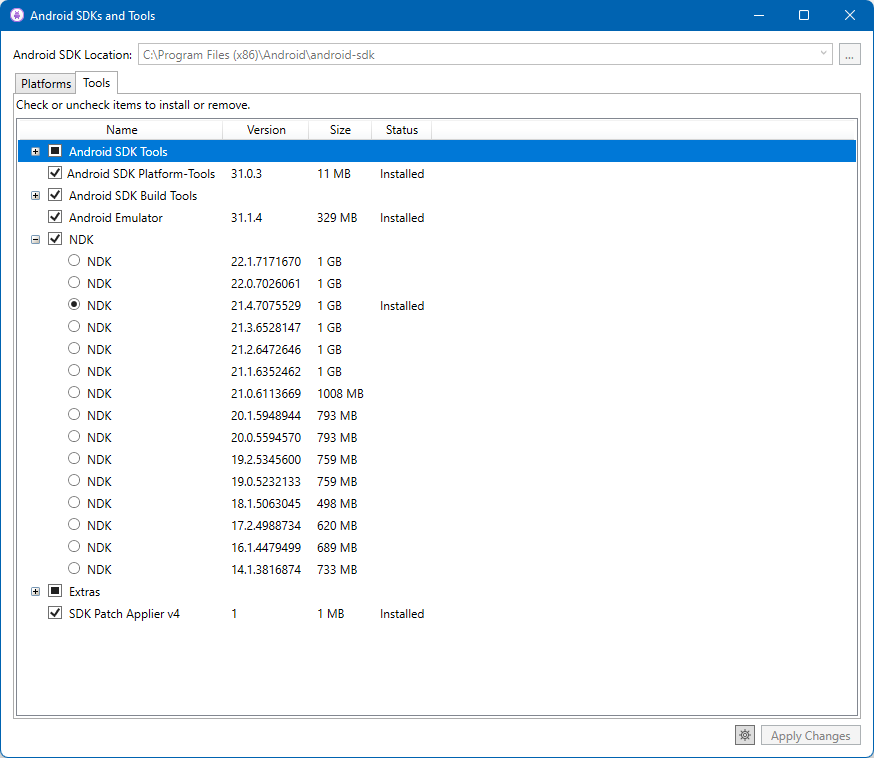The image size is (874, 758).
Task: Uncheck Android SDK Build Tools checkbox
Action: [x=55, y=195]
